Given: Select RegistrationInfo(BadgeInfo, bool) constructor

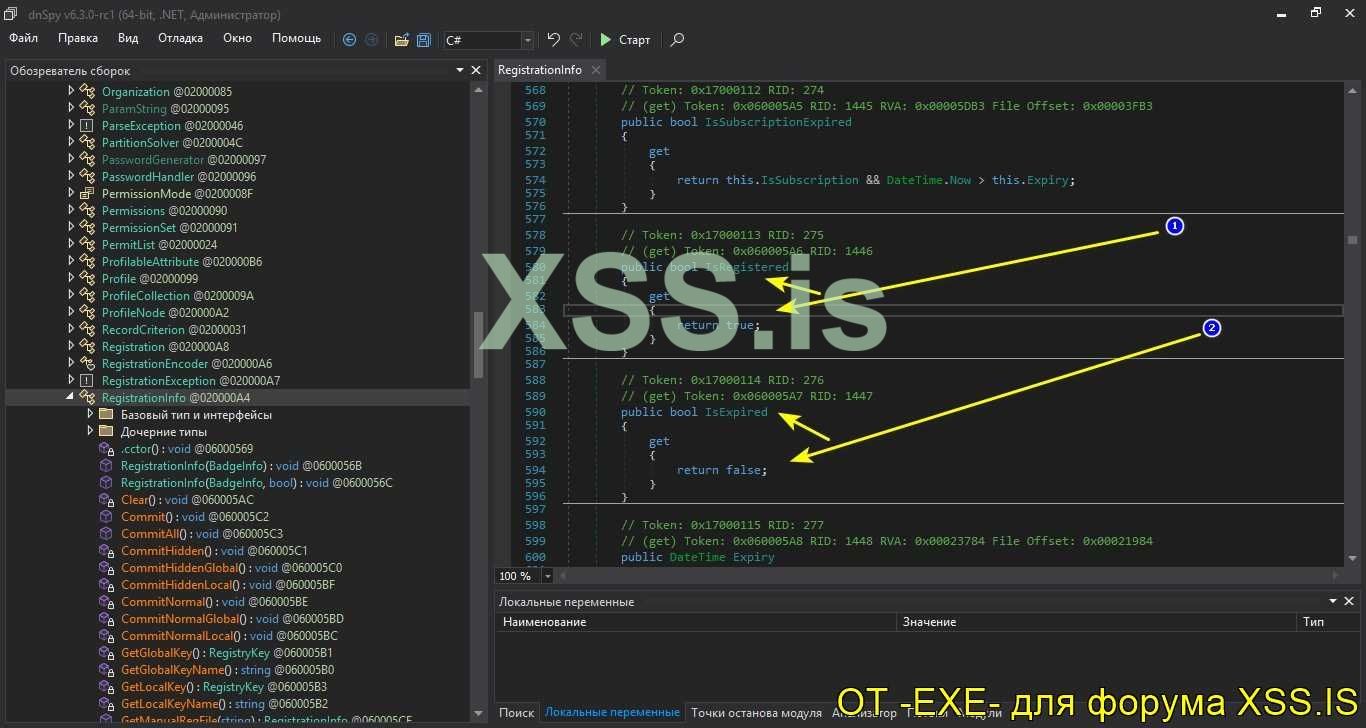Looking at the screenshot, I should pos(257,483).
